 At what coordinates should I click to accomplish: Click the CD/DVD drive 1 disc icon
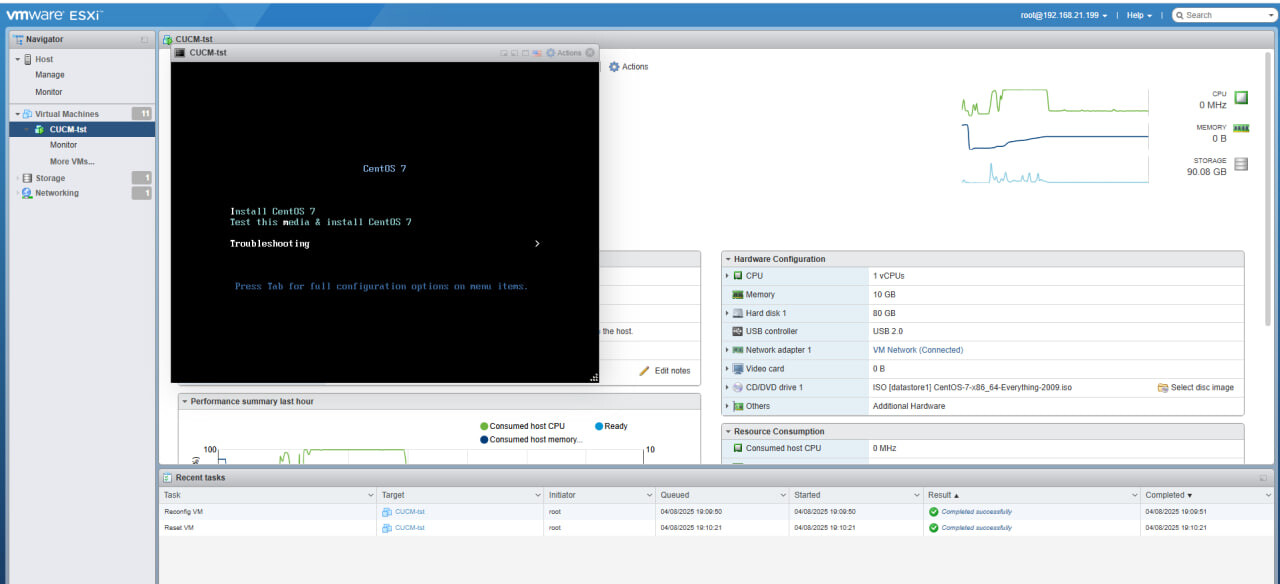pyautogui.click(x=738, y=387)
